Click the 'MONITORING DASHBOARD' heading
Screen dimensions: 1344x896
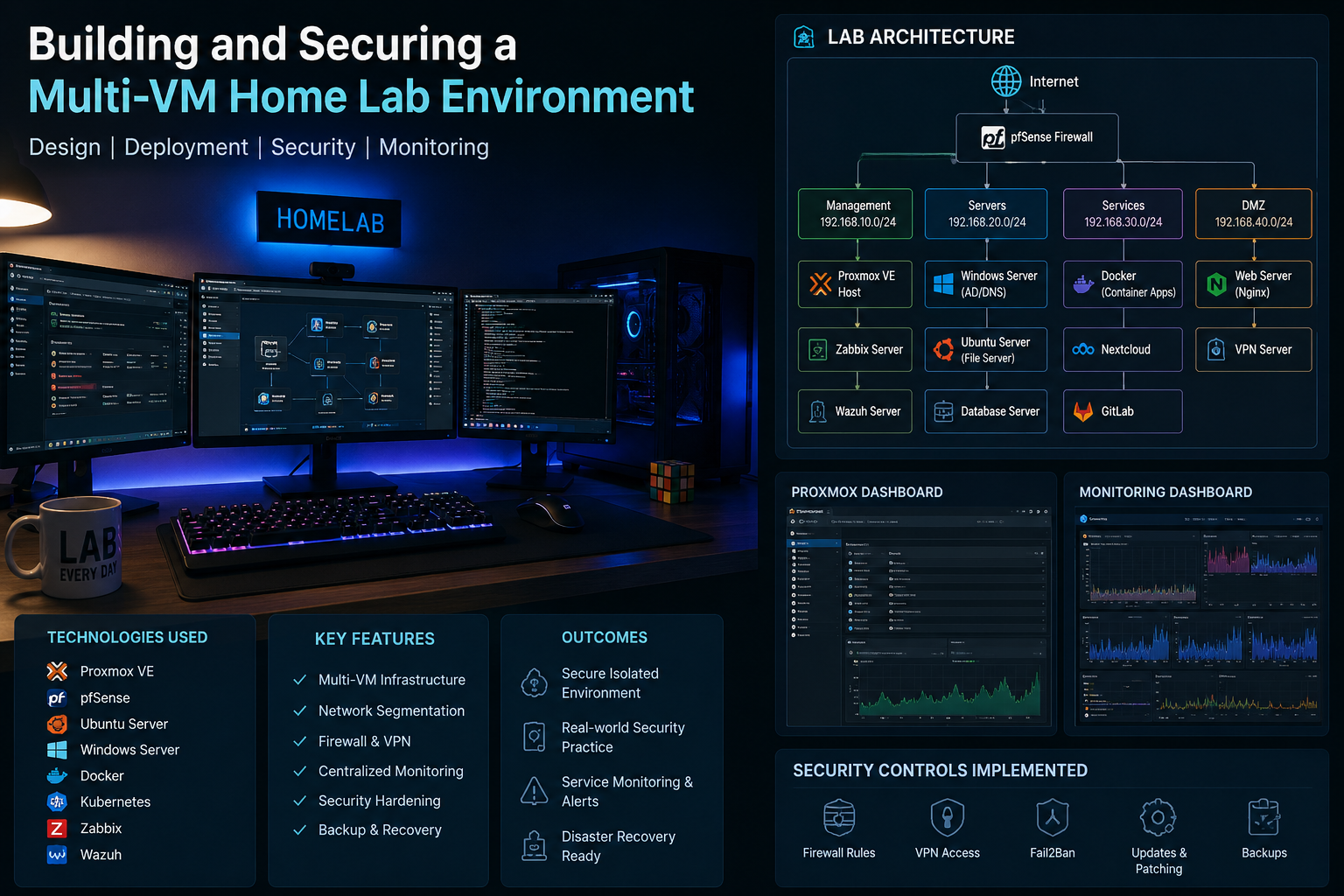pyautogui.click(x=1165, y=493)
